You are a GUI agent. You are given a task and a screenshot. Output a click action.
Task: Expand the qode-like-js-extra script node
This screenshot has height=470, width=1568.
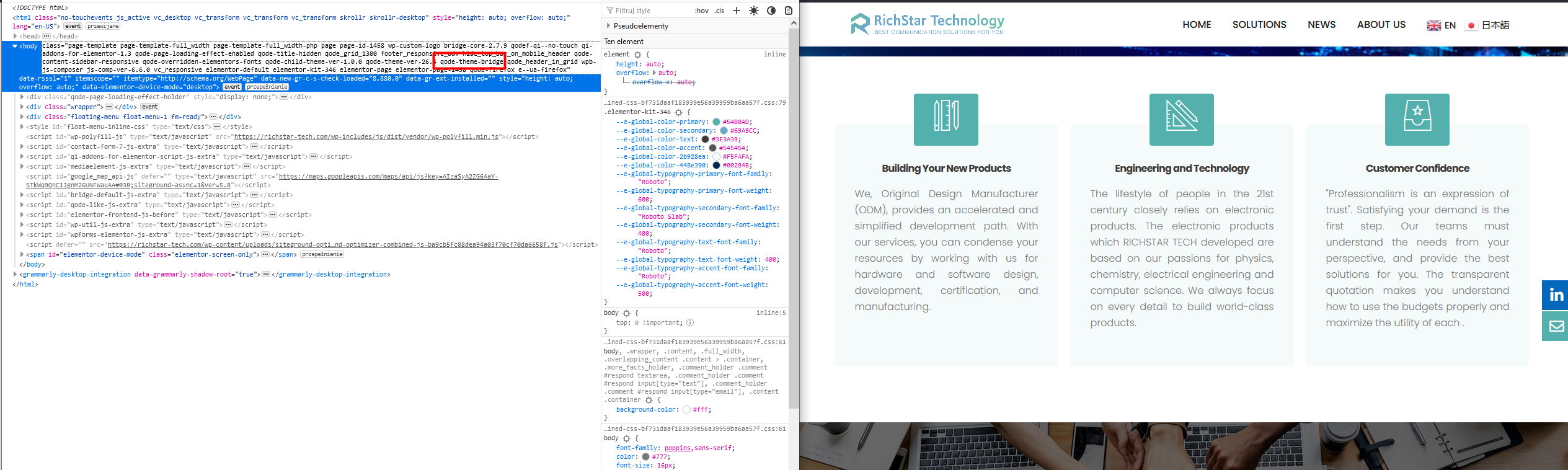pos(22,205)
